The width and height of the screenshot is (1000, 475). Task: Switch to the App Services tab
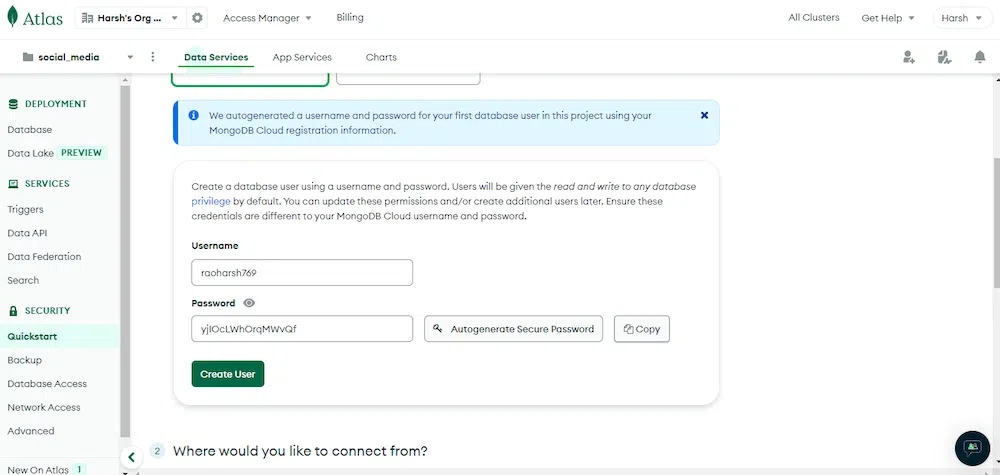300,57
